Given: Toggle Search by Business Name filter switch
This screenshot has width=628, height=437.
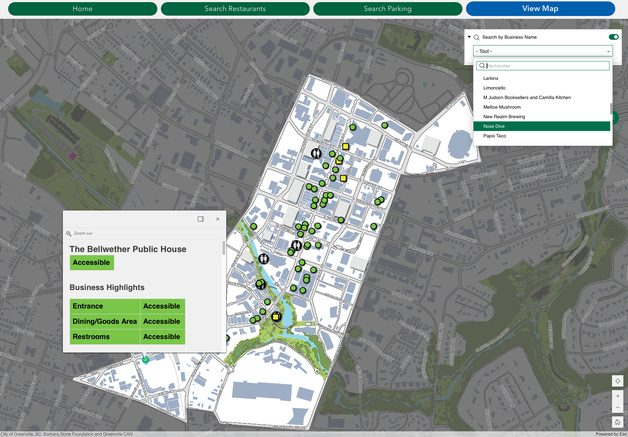Looking at the screenshot, I should (x=613, y=37).
